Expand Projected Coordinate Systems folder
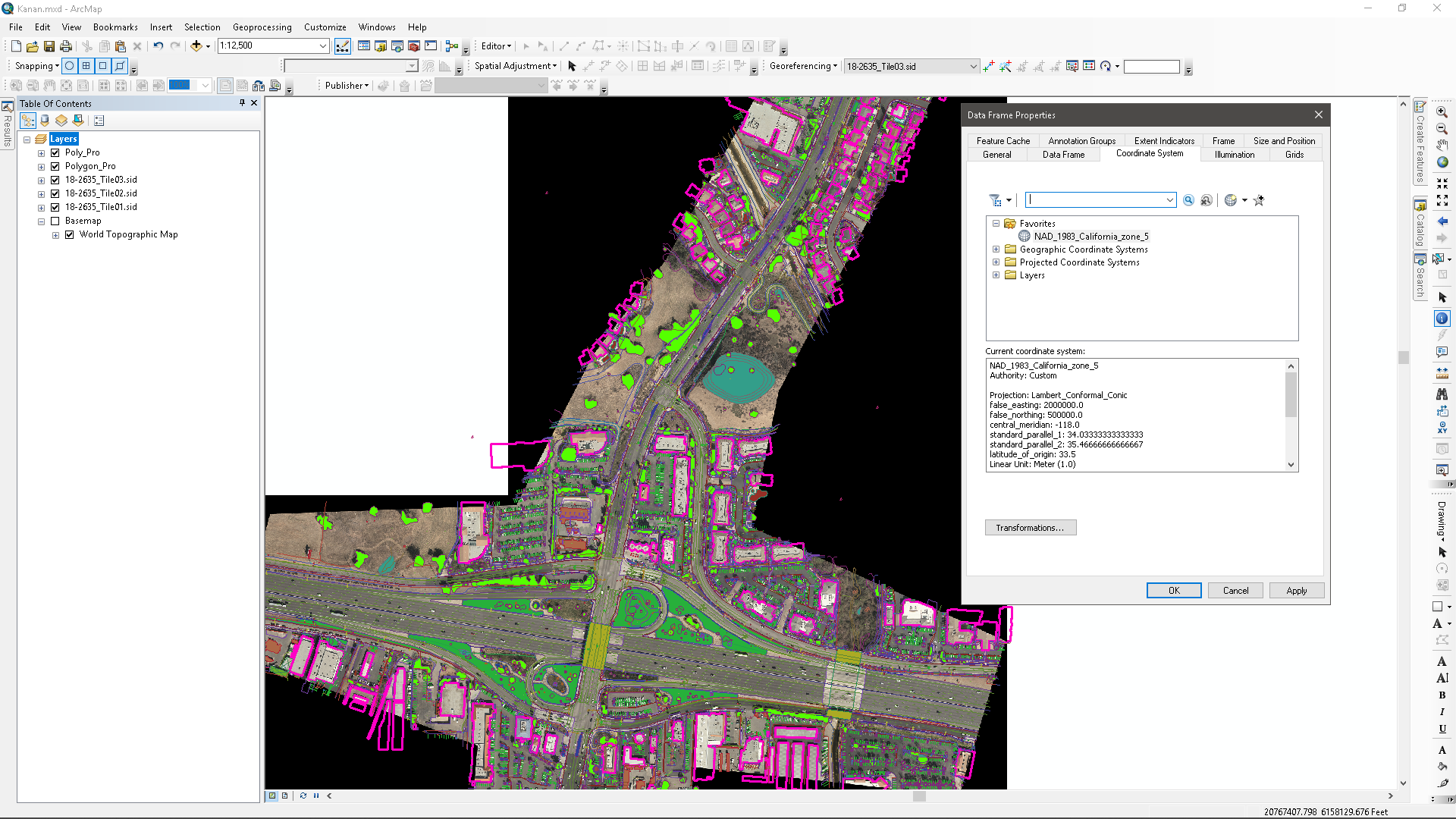The image size is (1456, 819). (x=996, y=262)
